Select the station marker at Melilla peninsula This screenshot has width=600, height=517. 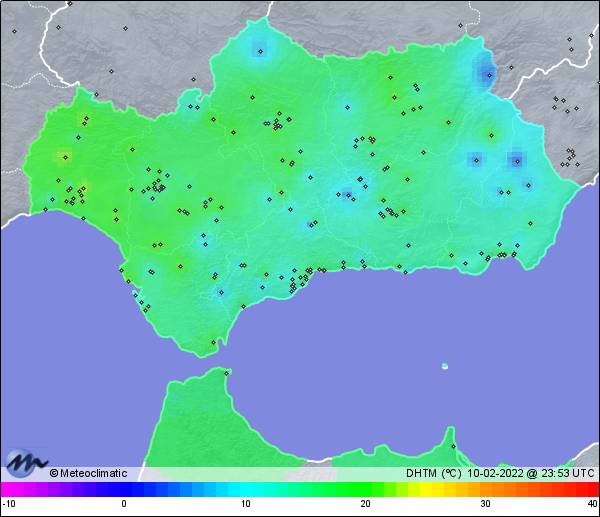click(x=453, y=446)
